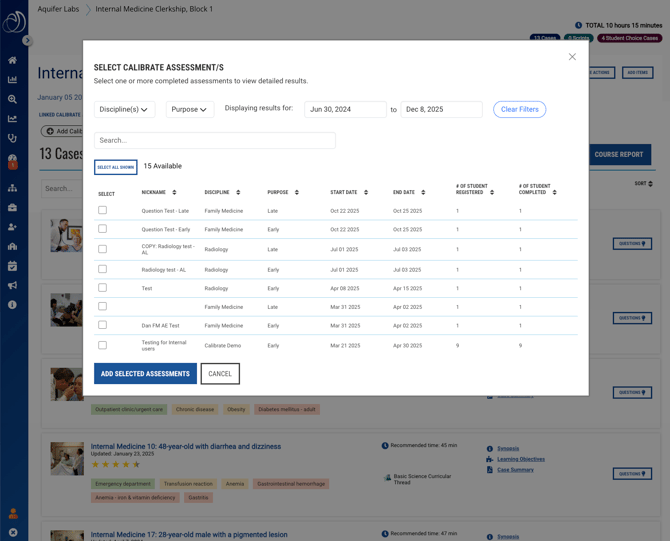The width and height of the screenshot is (670, 541).
Task: Click the 4 Student Choice Cases badge
Action: [x=629, y=38]
